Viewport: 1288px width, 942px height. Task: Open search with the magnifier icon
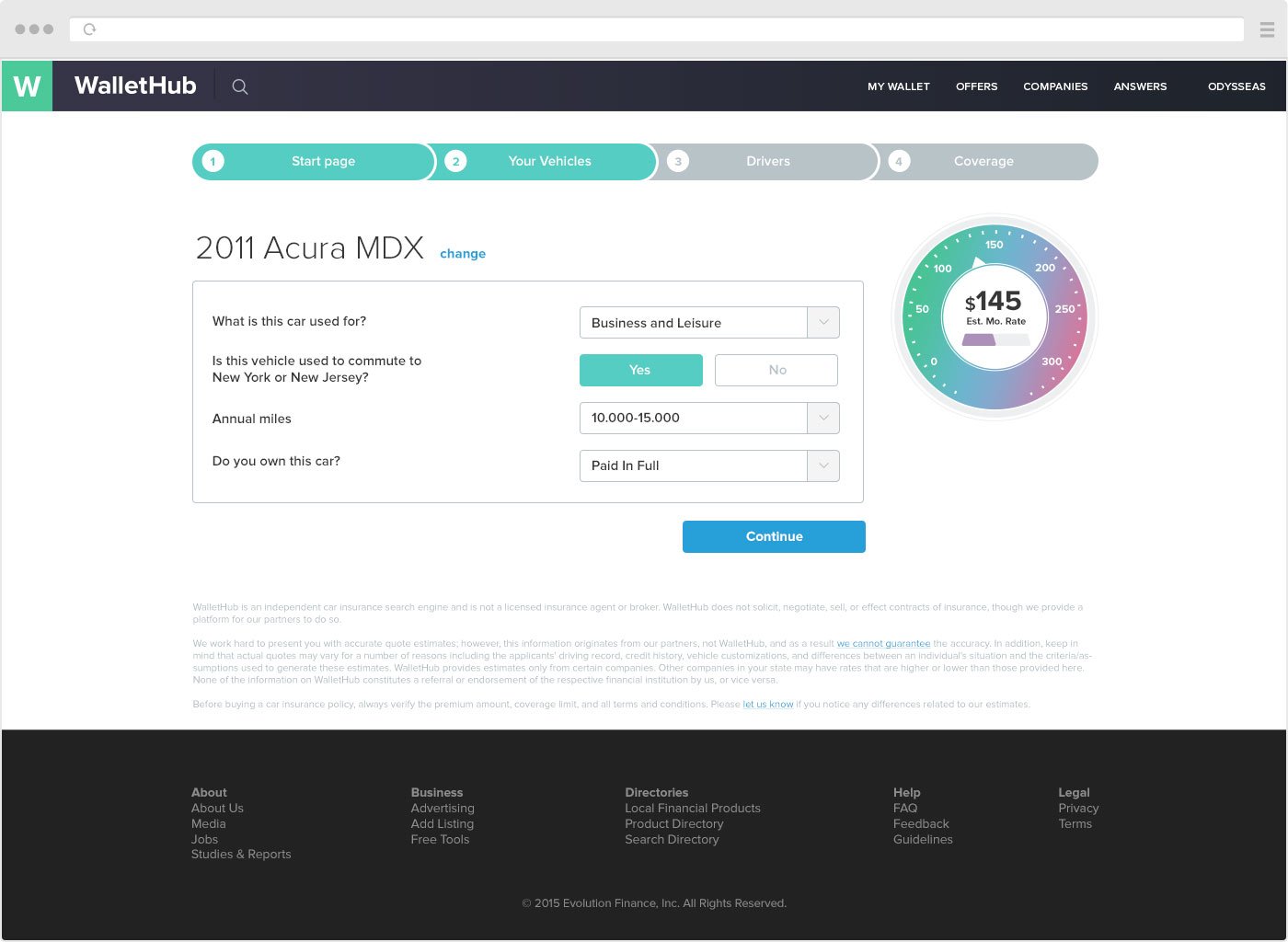coord(240,86)
